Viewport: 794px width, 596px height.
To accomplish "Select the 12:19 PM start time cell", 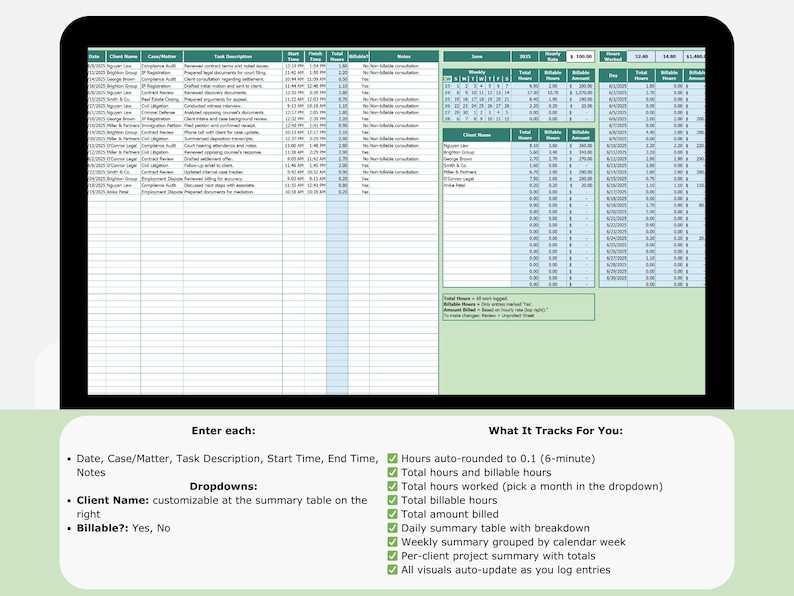I will coord(293,66).
